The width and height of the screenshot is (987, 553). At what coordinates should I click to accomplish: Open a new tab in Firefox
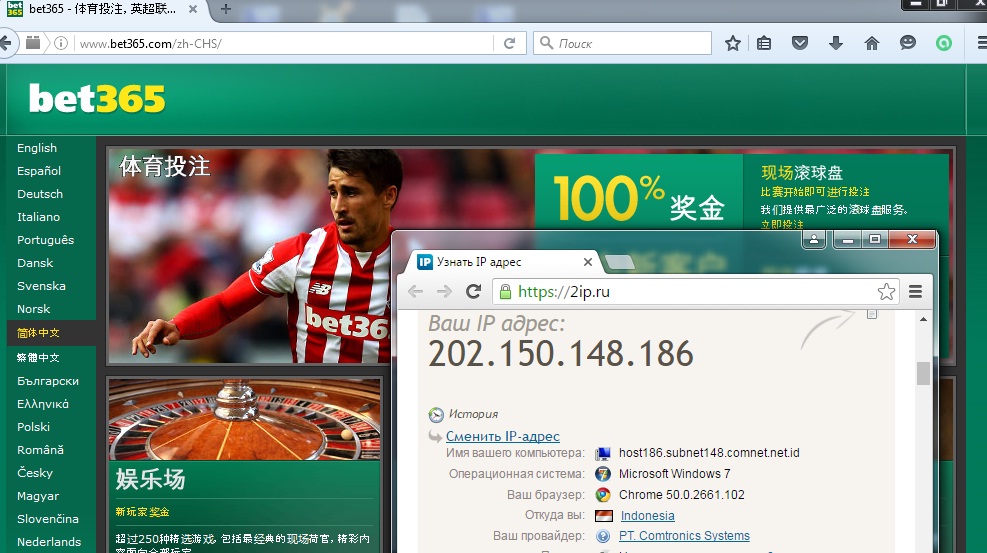click(226, 9)
